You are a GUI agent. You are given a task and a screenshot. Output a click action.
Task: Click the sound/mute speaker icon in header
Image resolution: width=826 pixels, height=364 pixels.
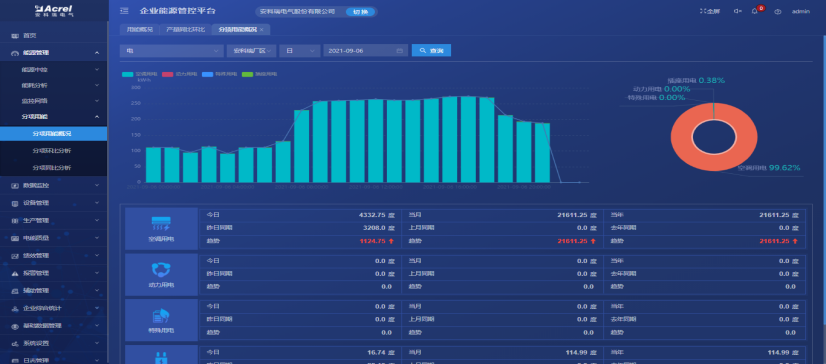click(737, 11)
